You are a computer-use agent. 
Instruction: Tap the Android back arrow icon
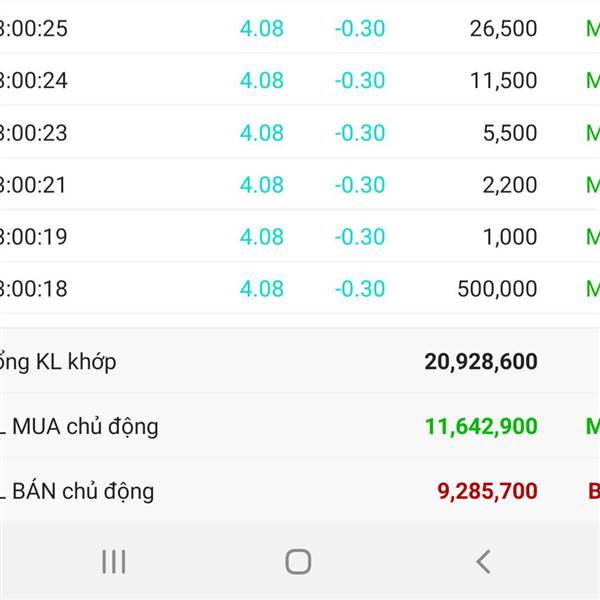click(x=483, y=561)
